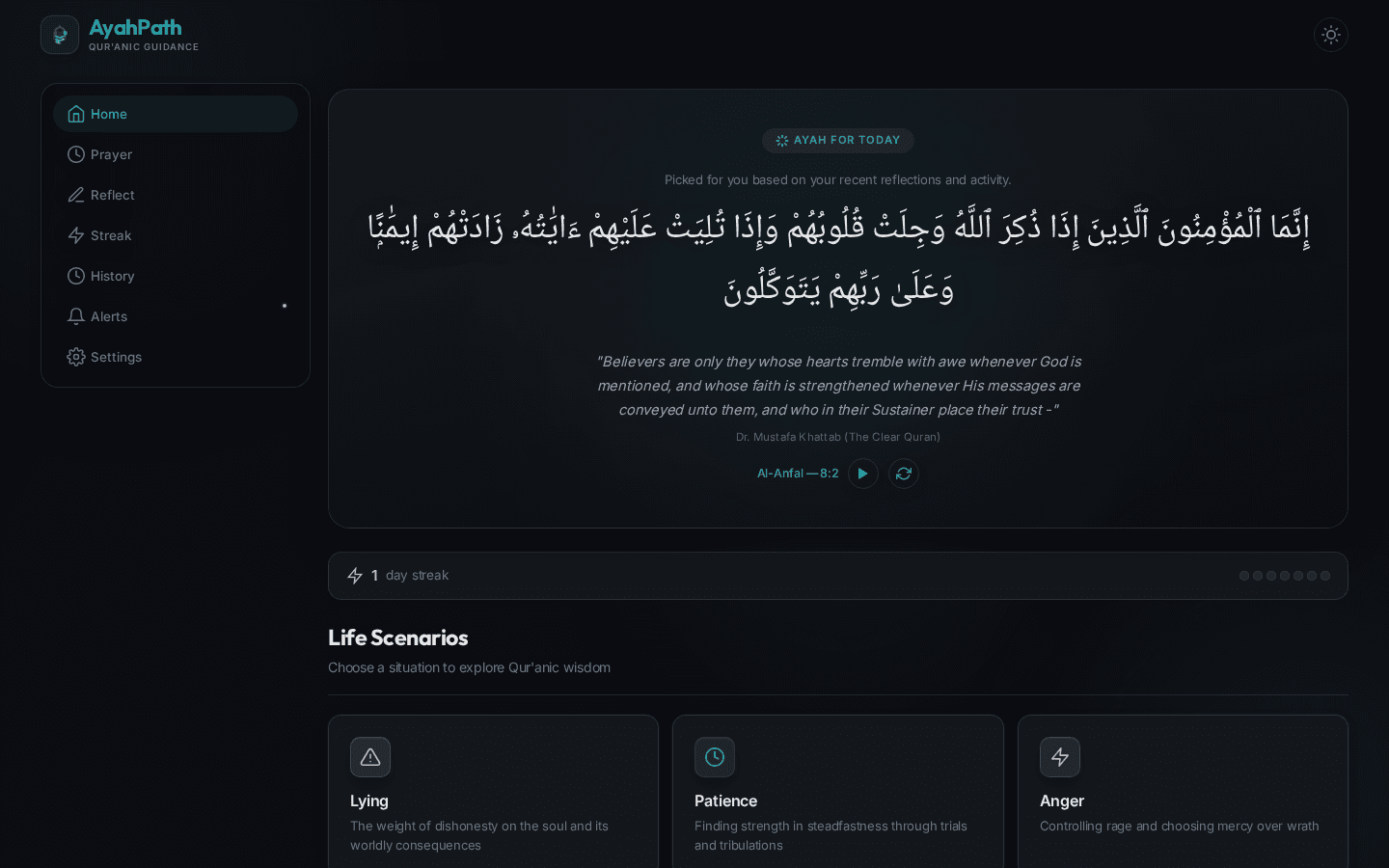Click the Ayah For Today badge
The image size is (1389, 868).
(x=838, y=141)
